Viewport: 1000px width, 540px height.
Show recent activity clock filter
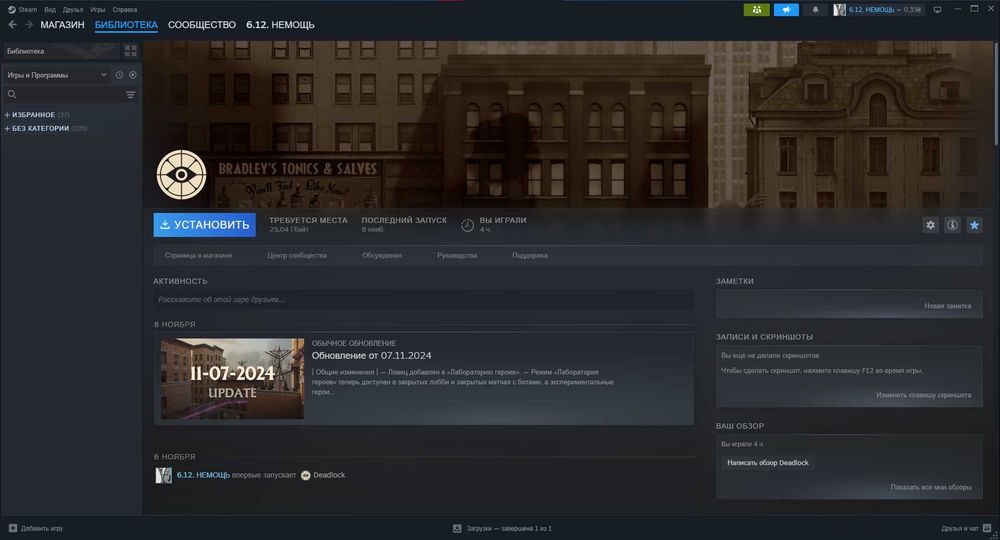(119, 75)
